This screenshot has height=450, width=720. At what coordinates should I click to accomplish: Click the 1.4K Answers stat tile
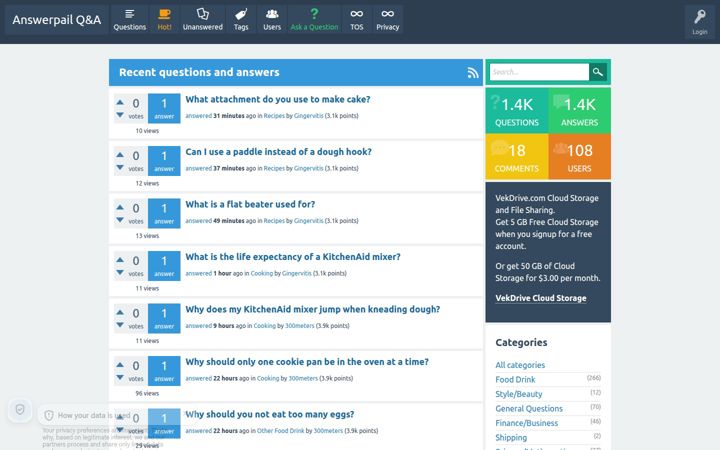tap(579, 111)
